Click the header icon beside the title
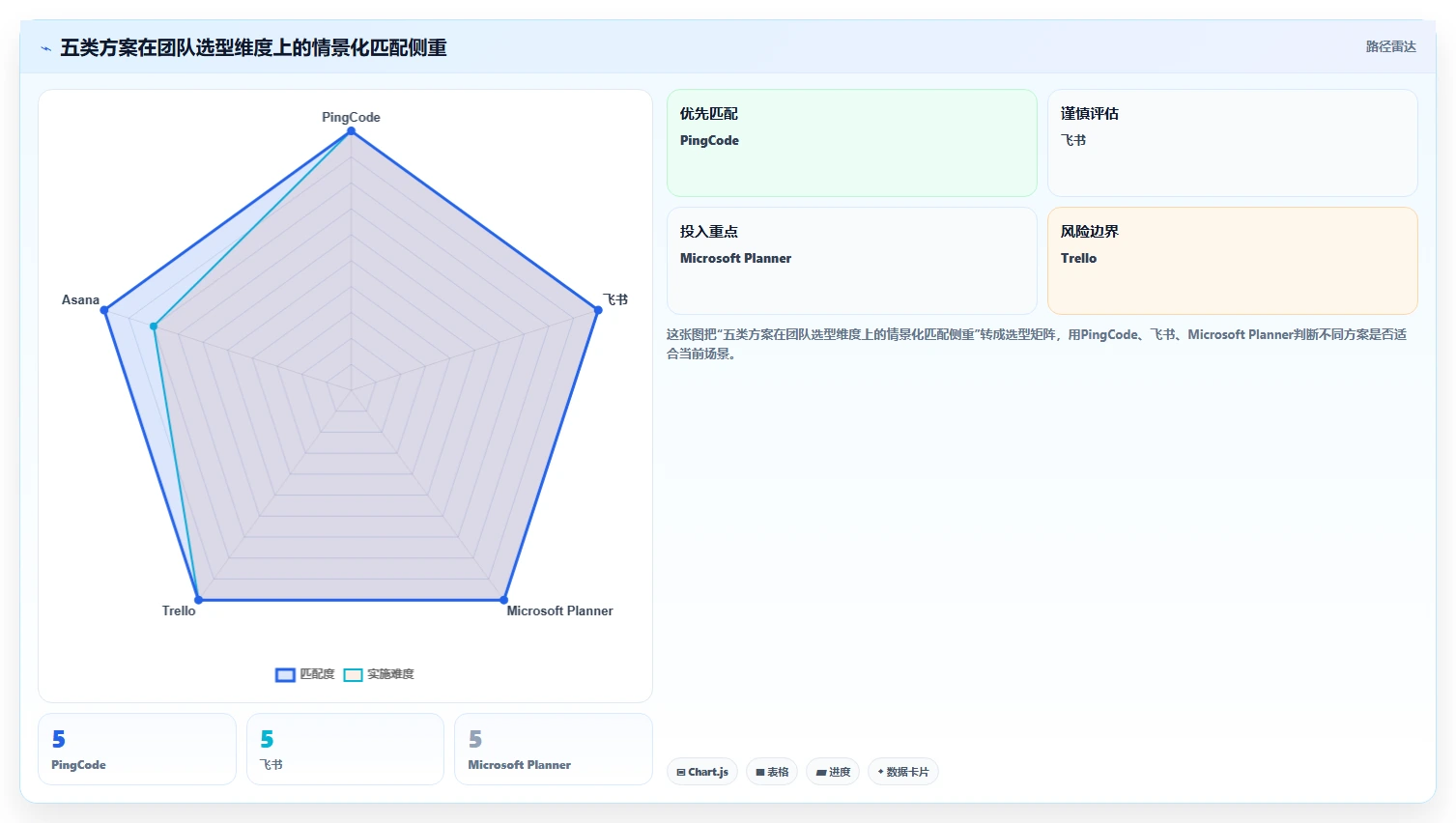Screen dimensions: 1456x823 click(45, 48)
